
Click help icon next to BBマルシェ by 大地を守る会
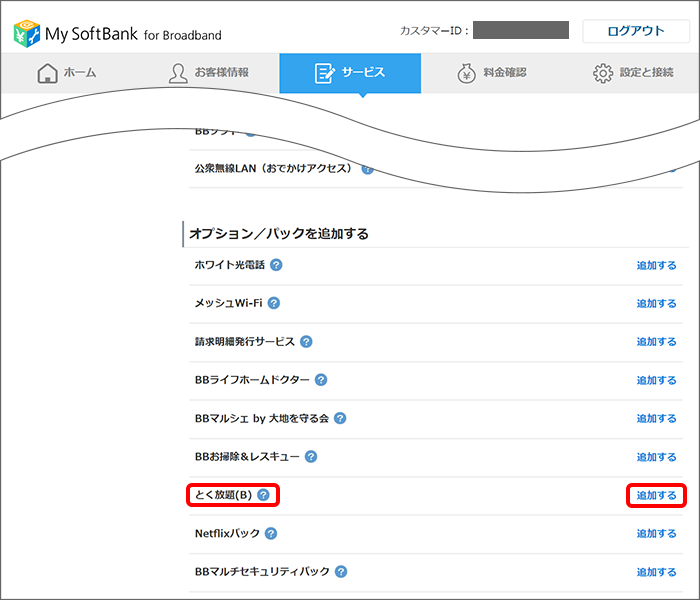[340, 418]
